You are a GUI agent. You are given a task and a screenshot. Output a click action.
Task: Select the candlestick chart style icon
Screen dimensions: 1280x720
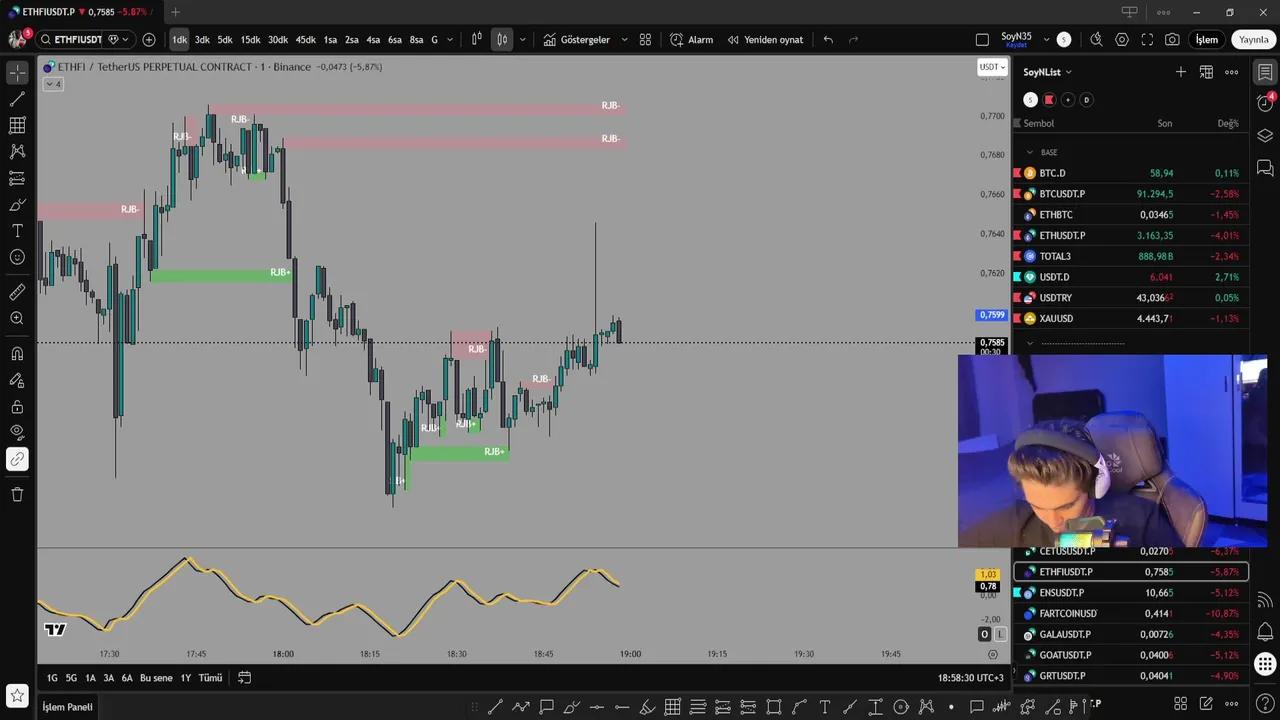point(502,40)
